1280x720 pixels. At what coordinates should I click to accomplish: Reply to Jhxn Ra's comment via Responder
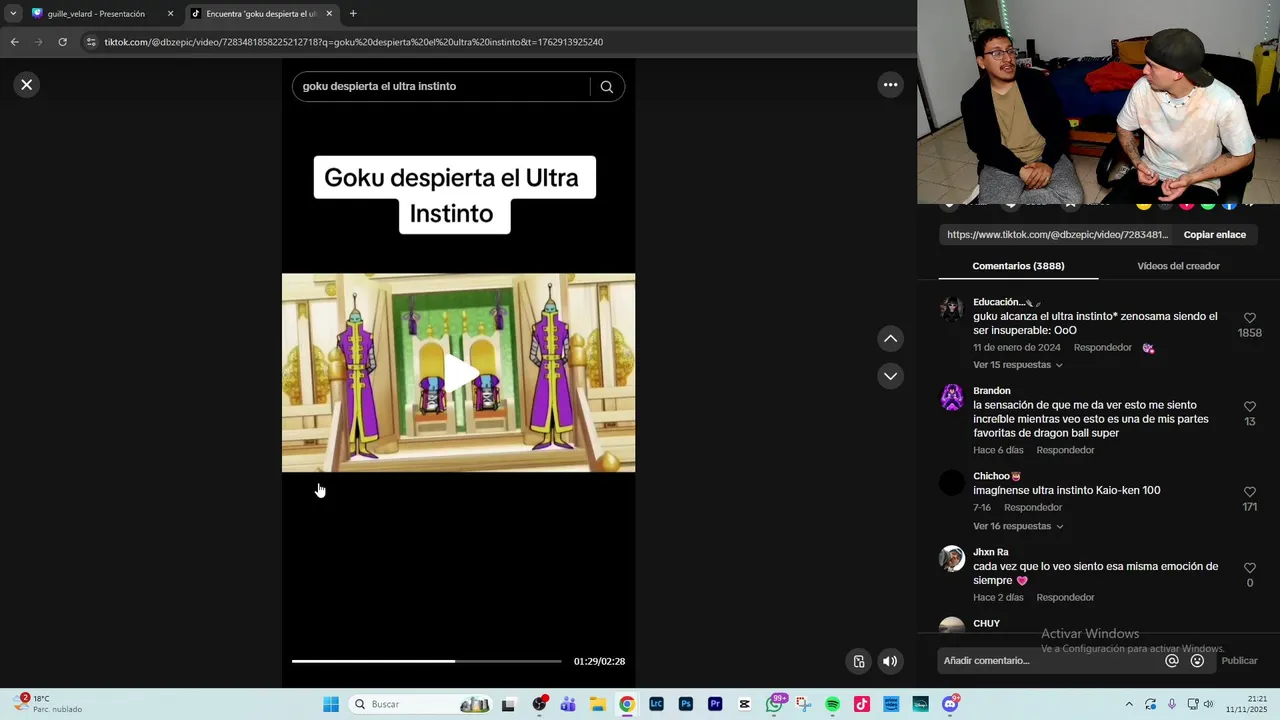1065,598
